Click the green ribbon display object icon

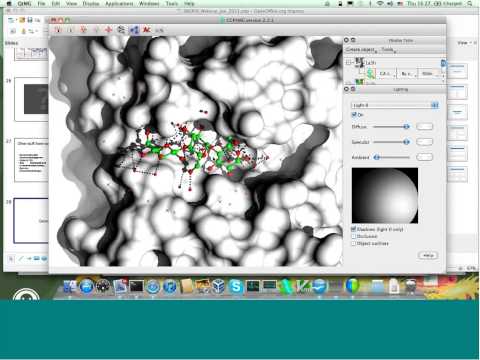(371, 73)
